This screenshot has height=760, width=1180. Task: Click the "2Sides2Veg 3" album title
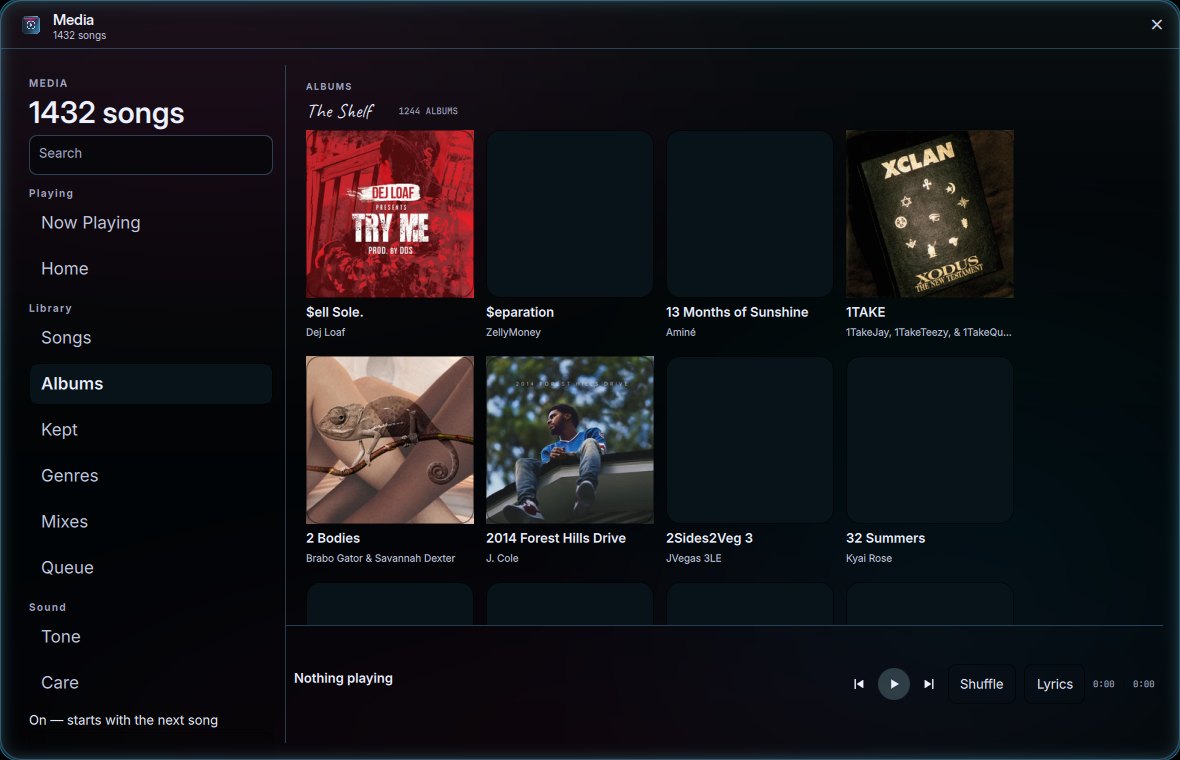click(709, 538)
